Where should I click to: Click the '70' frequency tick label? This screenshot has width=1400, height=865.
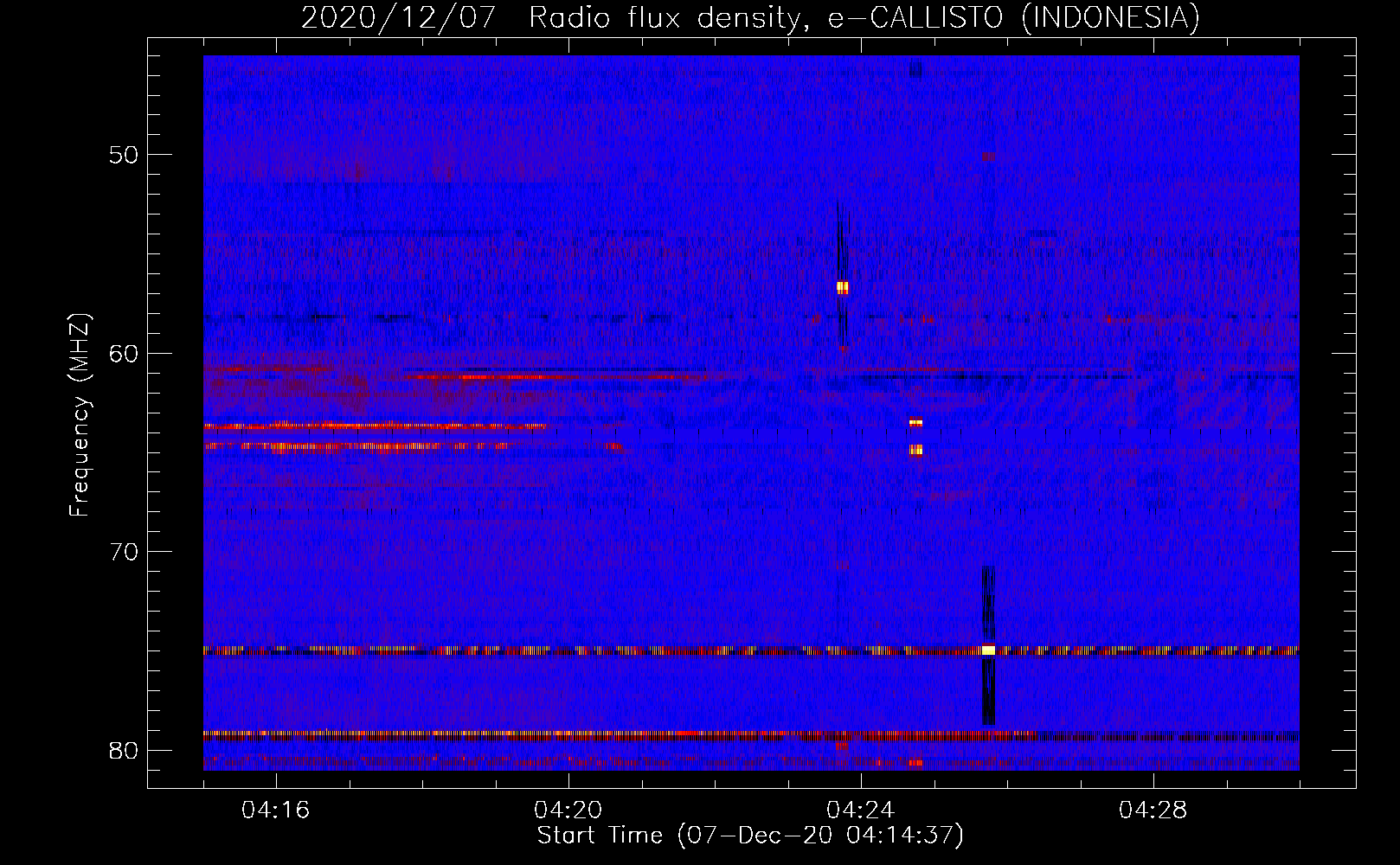(124, 551)
